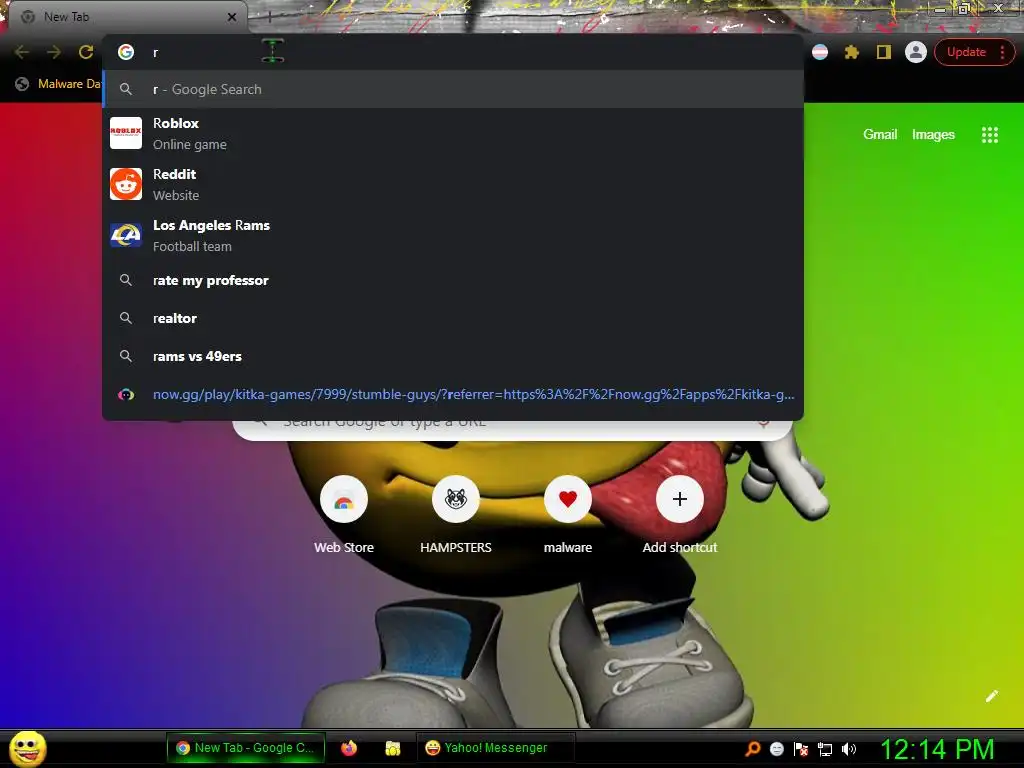Screen dimensions: 1024x768
Task: Click the flag with red X tray icon
Action: point(801,748)
